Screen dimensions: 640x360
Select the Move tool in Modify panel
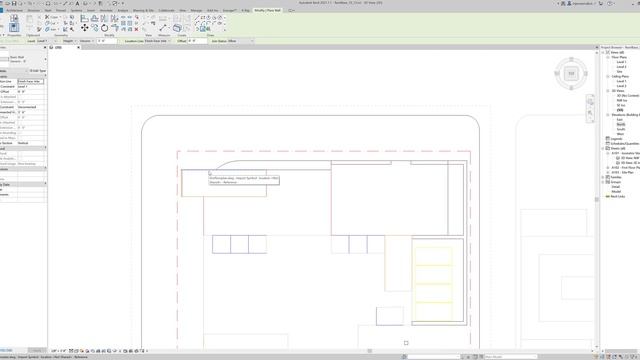click(84, 28)
